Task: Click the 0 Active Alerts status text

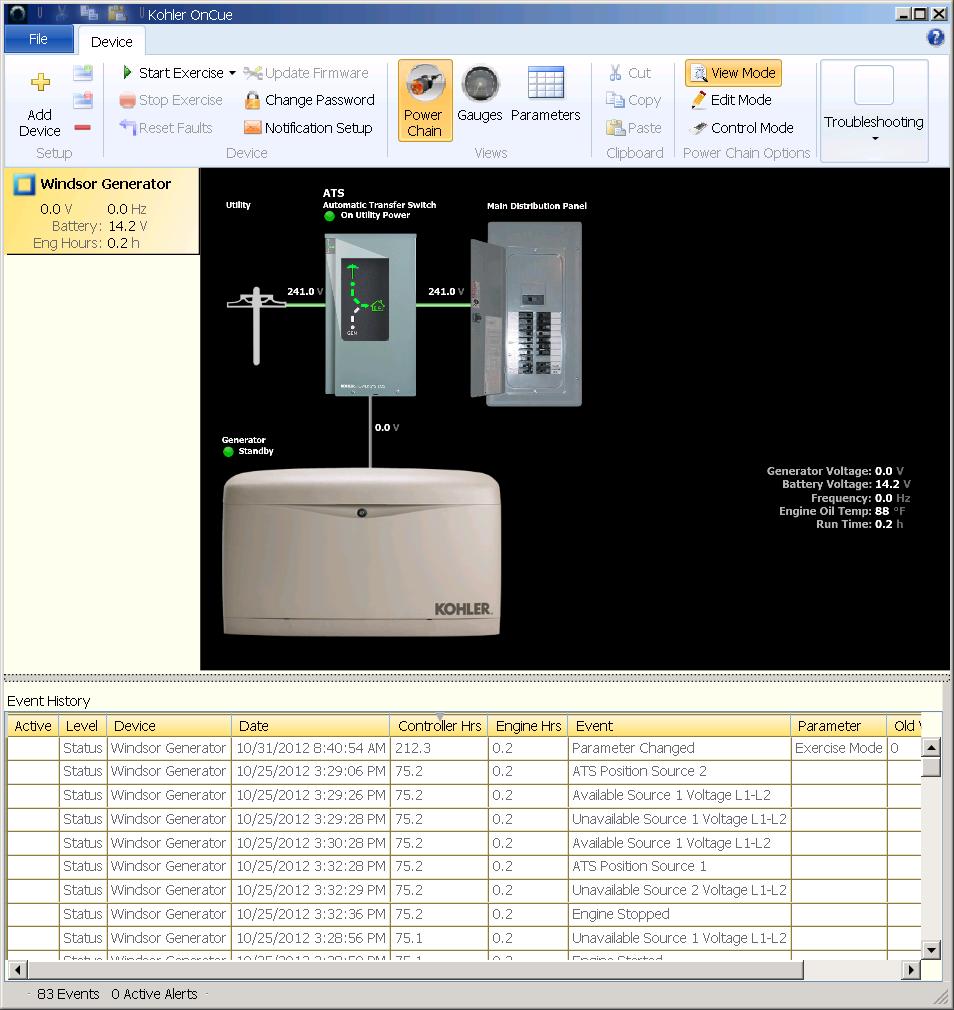Action: coord(154,994)
